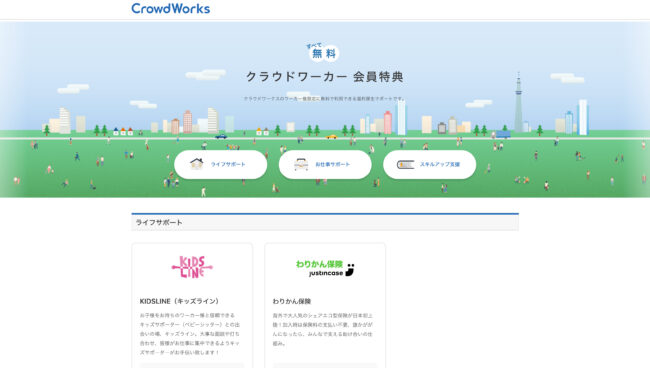Click the book icon in スキルアップ支援 button
The height and width of the screenshot is (368, 650).
click(x=405, y=165)
